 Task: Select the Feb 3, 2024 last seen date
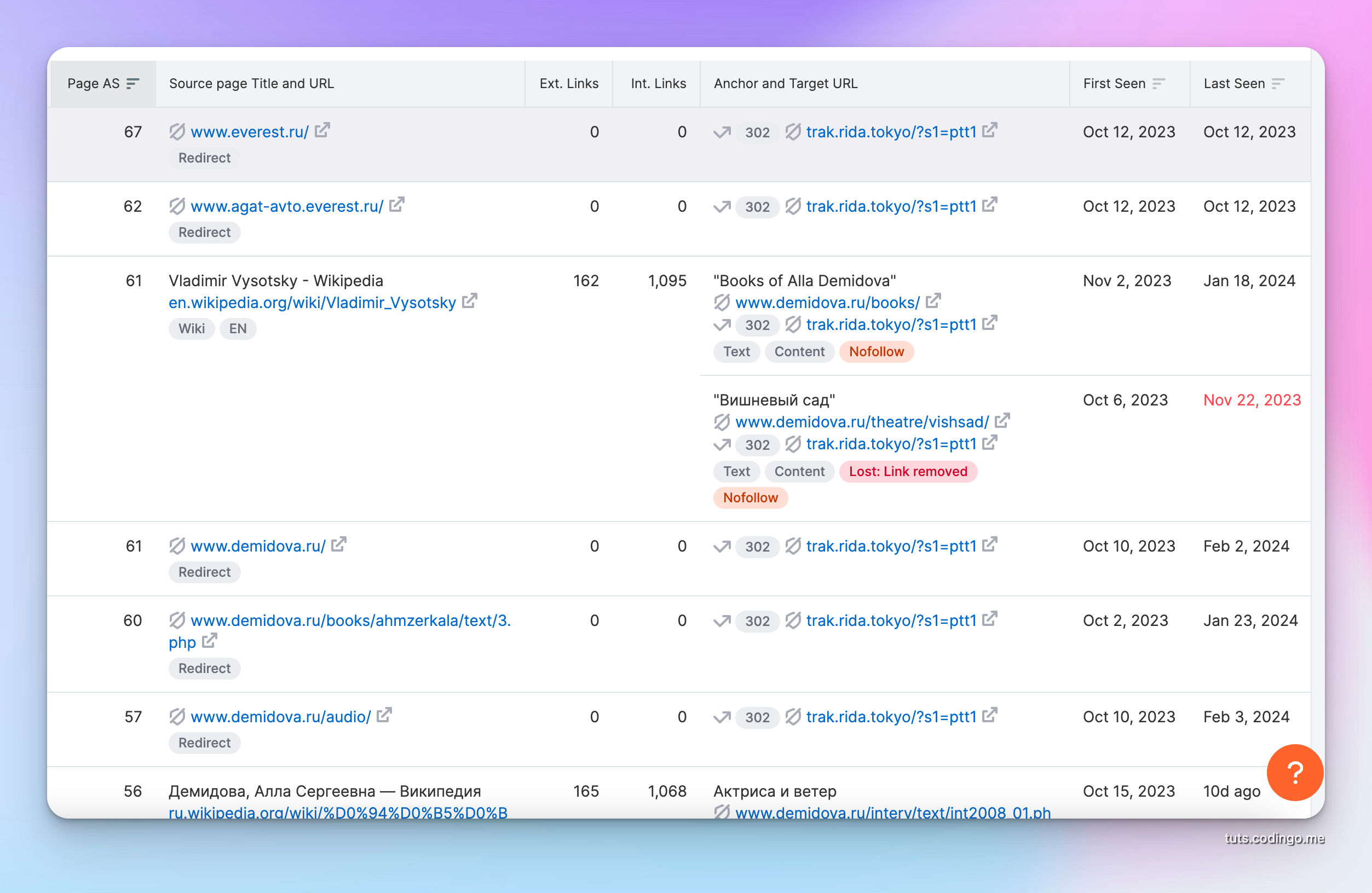pyautogui.click(x=1246, y=717)
